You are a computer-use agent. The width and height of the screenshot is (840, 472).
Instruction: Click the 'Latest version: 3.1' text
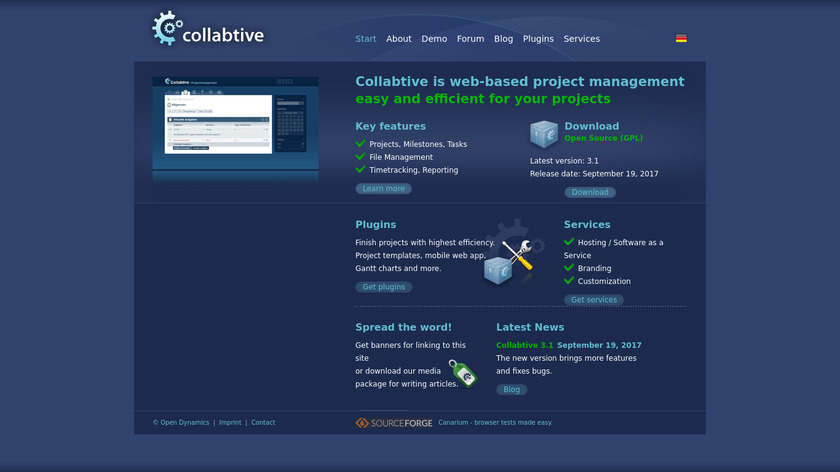click(x=564, y=161)
